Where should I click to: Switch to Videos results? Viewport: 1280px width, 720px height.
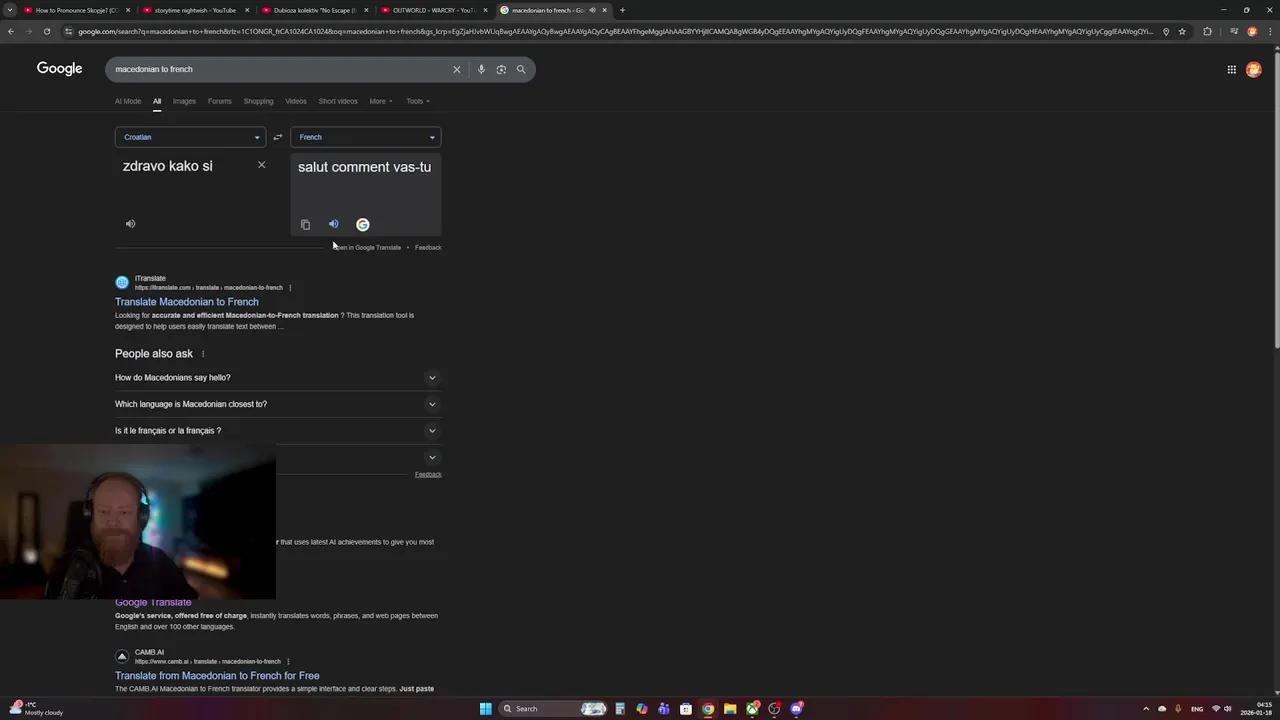tap(296, 101)
